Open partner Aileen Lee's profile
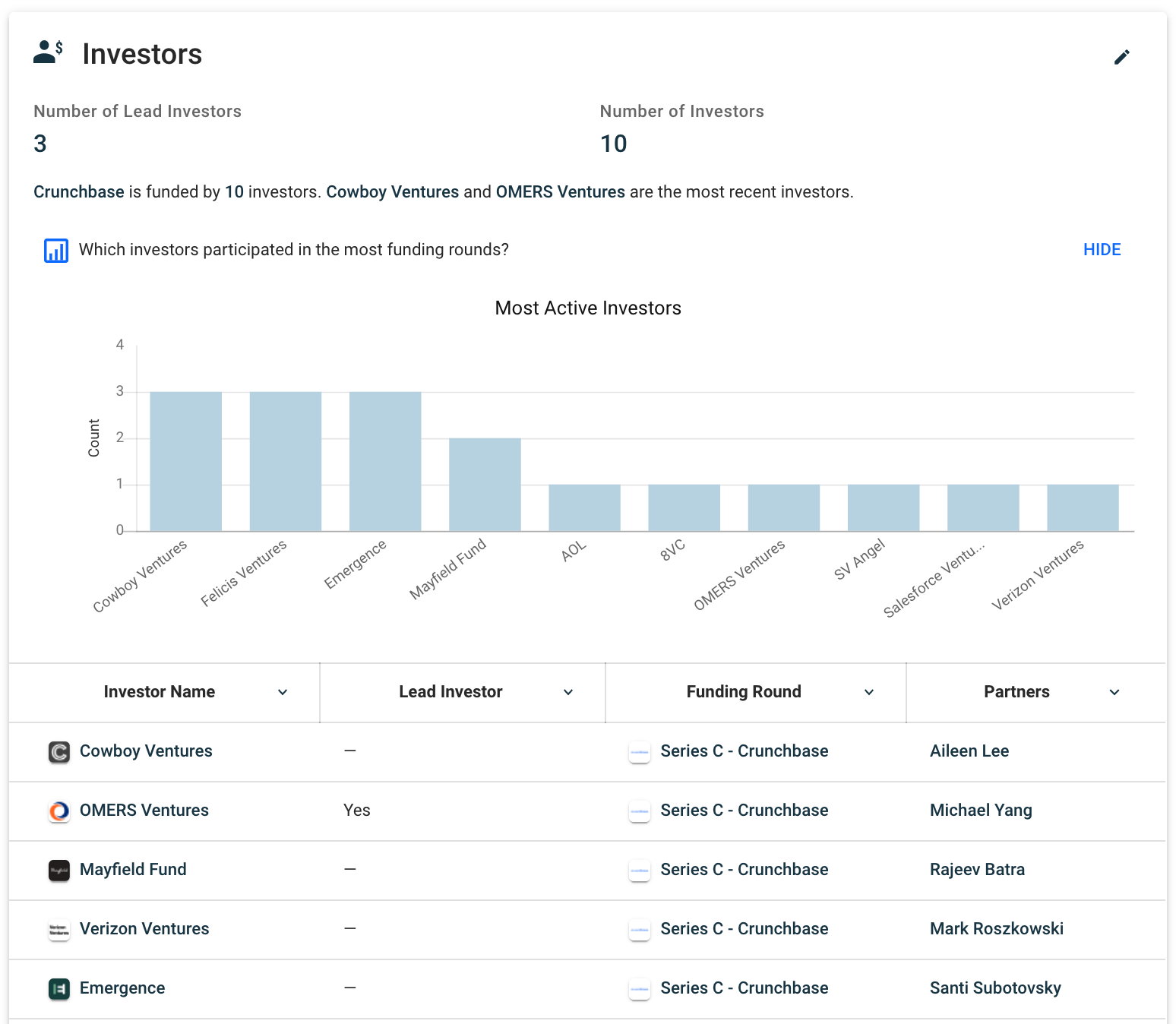This screenshot has width=1176, height=1024. (969, 751)
